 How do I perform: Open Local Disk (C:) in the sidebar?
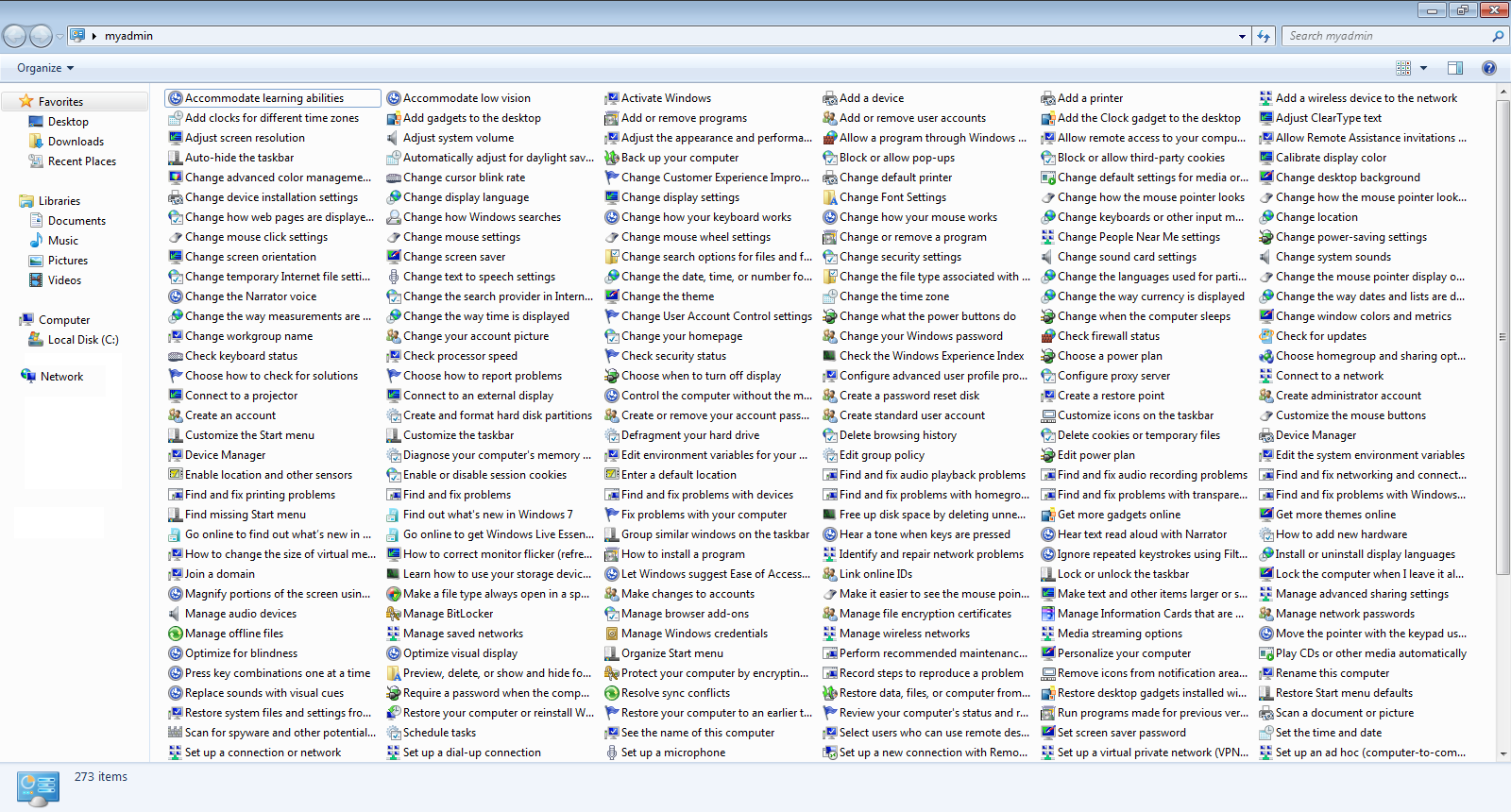click(83, 340)
